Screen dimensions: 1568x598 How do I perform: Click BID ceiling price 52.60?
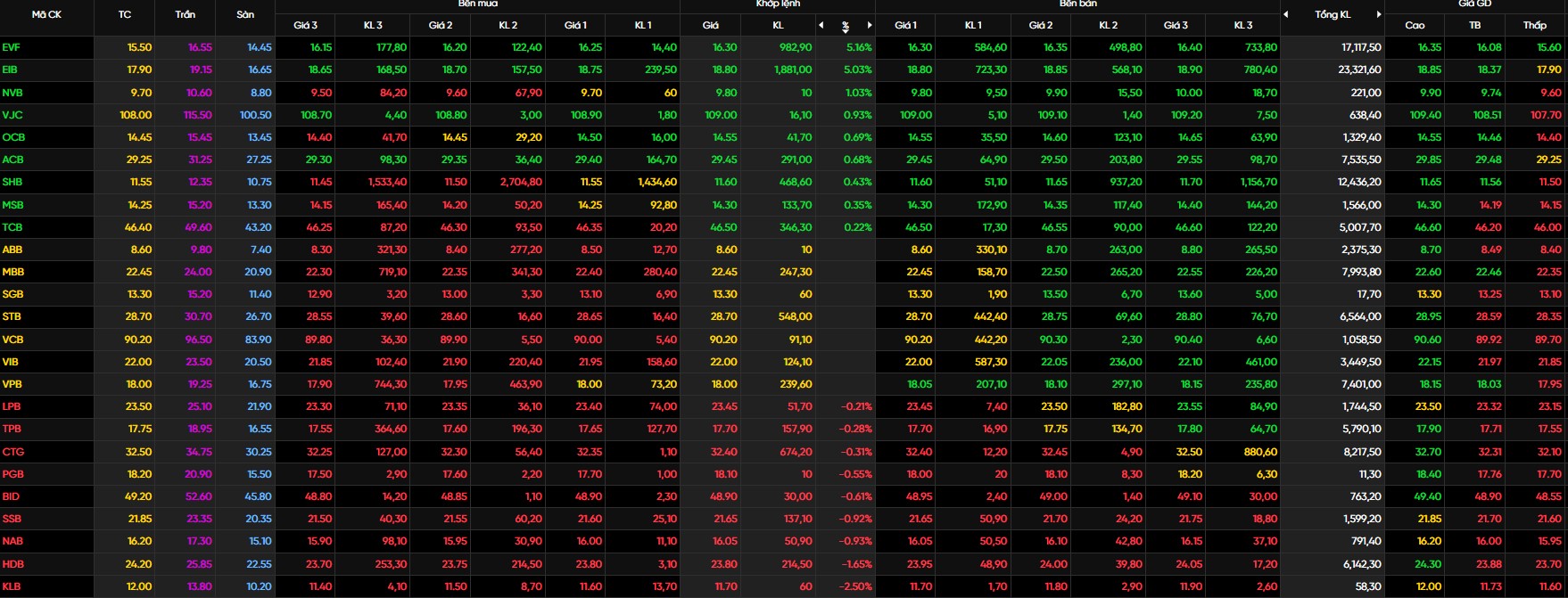pos(199,496)
